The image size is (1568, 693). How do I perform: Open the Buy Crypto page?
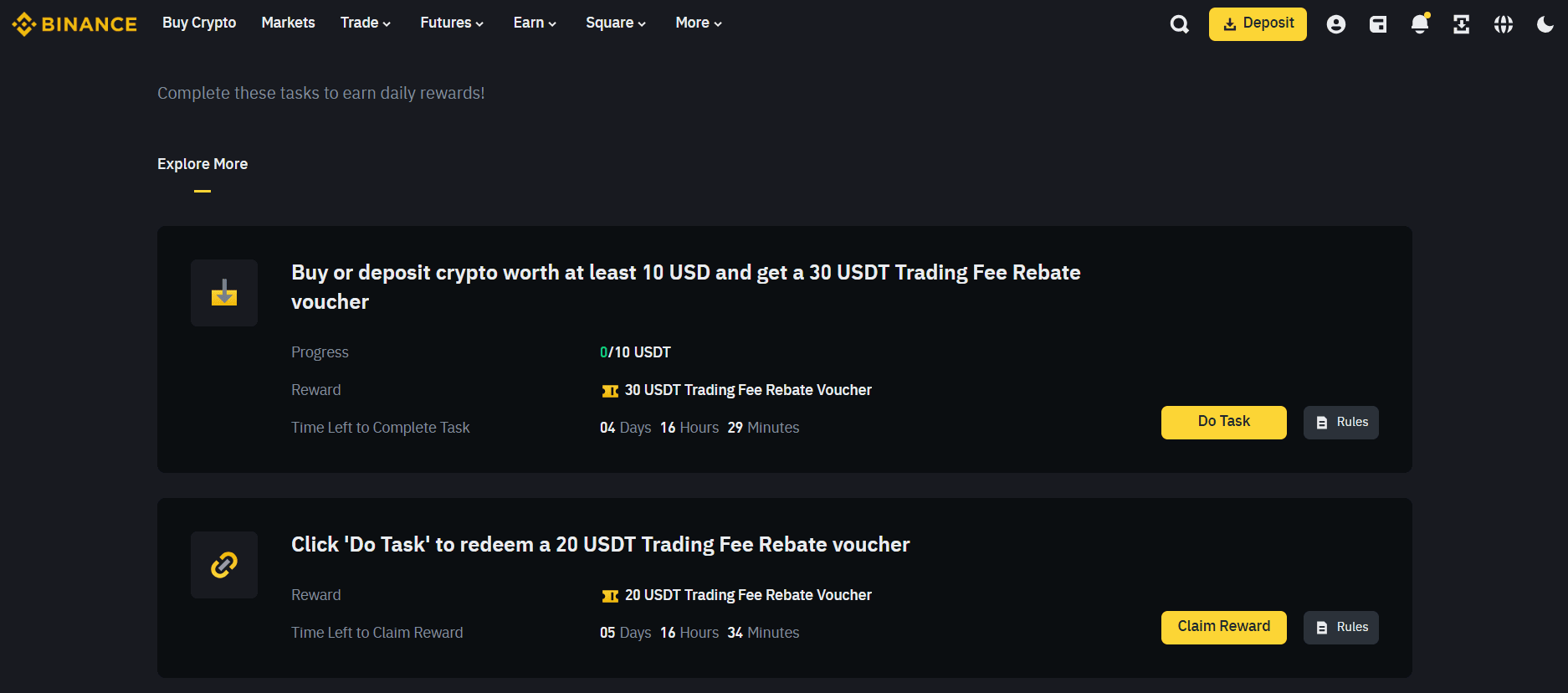coord(199,23)
